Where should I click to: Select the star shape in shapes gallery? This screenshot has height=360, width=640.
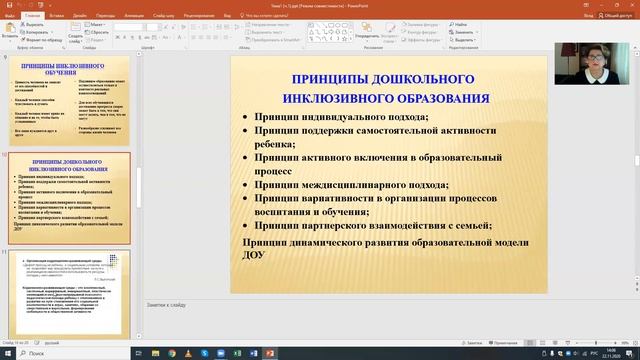tap(344, 39)
